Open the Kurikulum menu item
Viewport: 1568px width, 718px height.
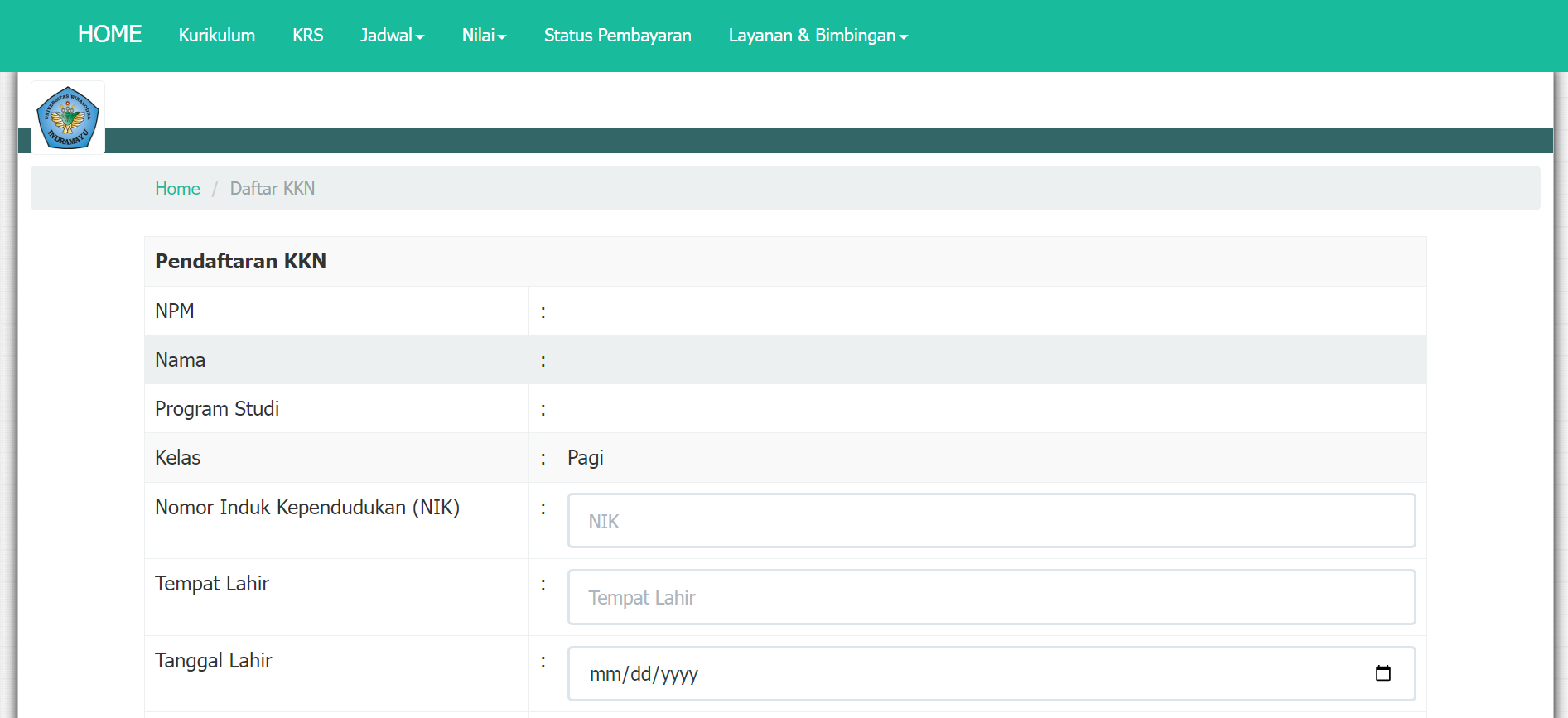coord(217,36)
